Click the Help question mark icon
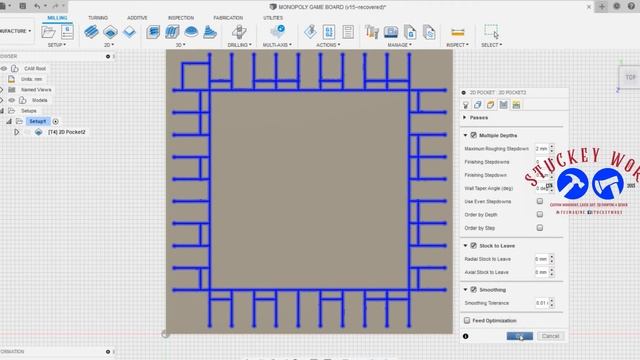The width and height of the screenshot is (640, 360). pos(631,6)
